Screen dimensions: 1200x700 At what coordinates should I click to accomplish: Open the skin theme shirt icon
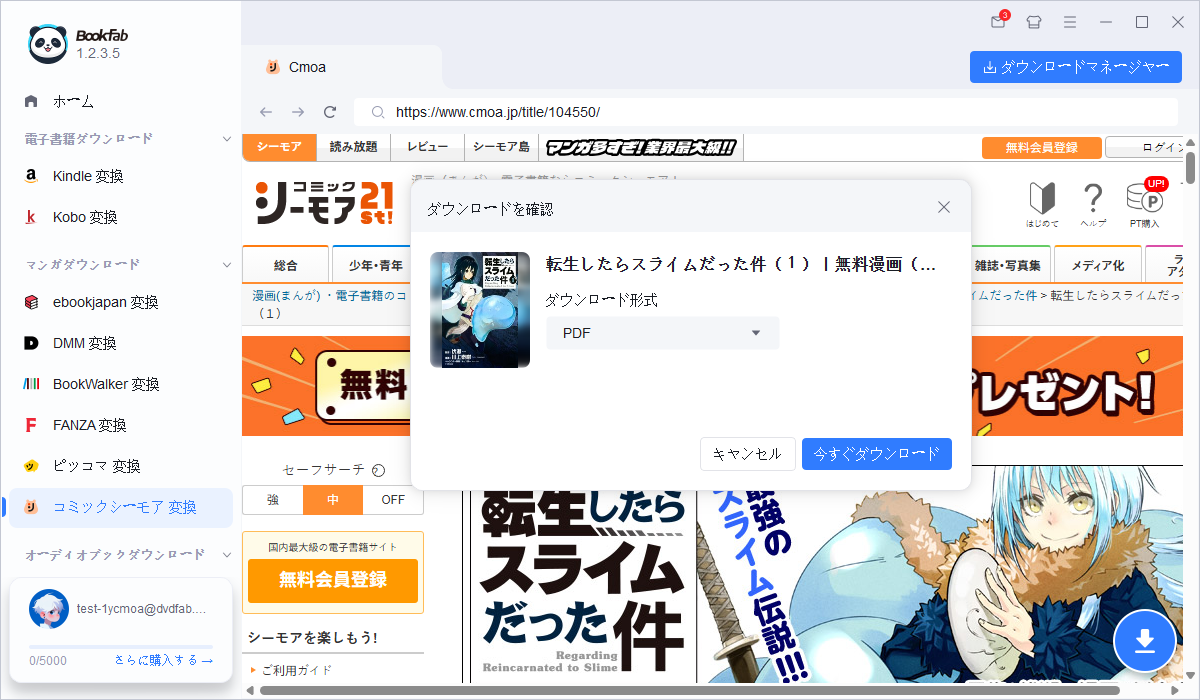click(1034, 22)
